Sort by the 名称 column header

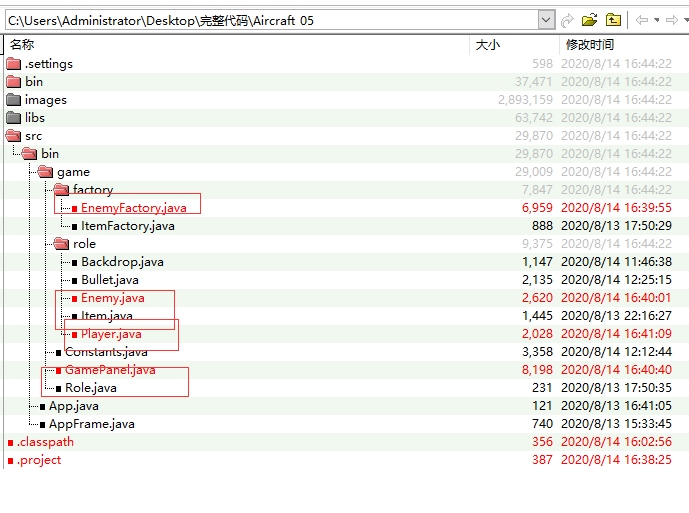pos(22,44)
